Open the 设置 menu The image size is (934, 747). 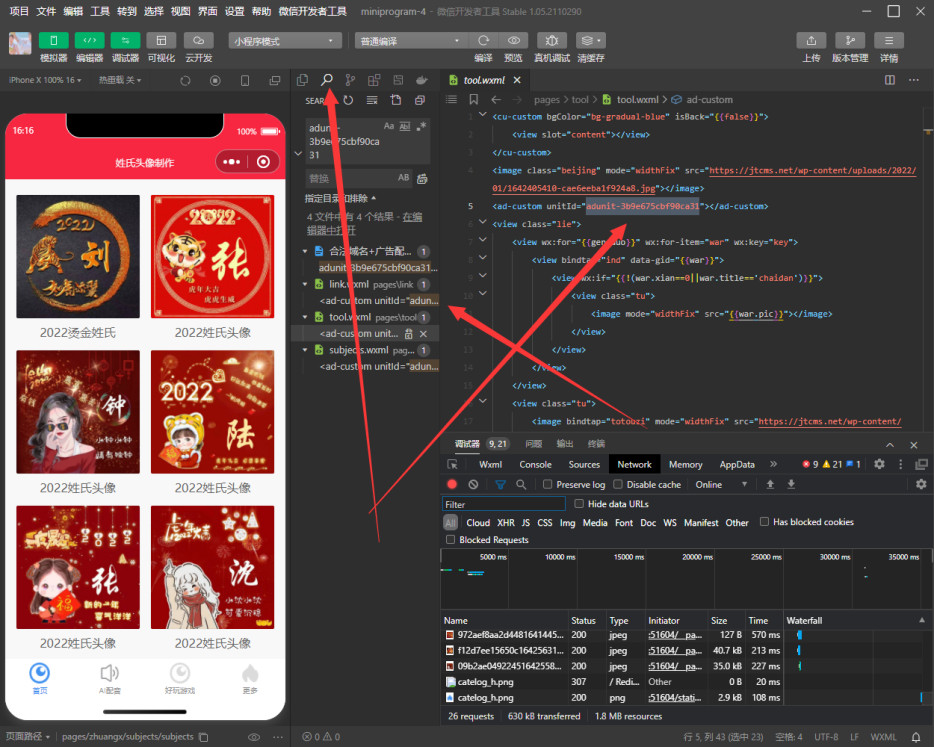pos(234,11)
